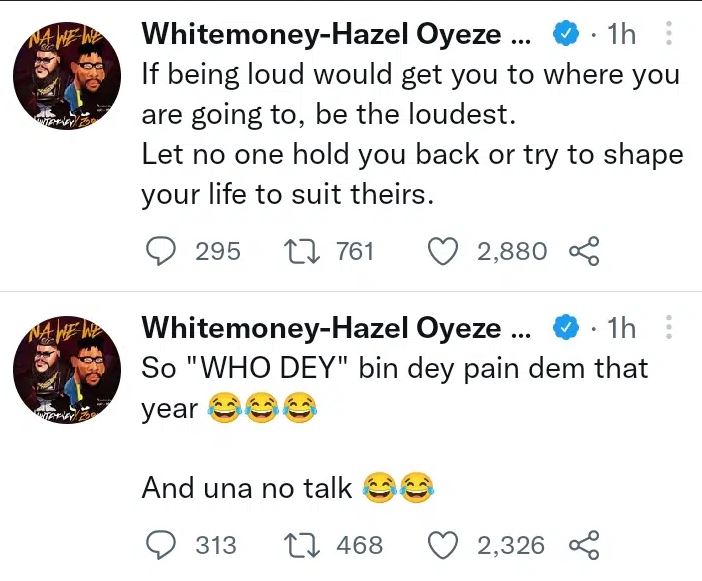Open more options on second tweet
The height and width of the screenshot is (581, 702).
(x=669, y=328)
